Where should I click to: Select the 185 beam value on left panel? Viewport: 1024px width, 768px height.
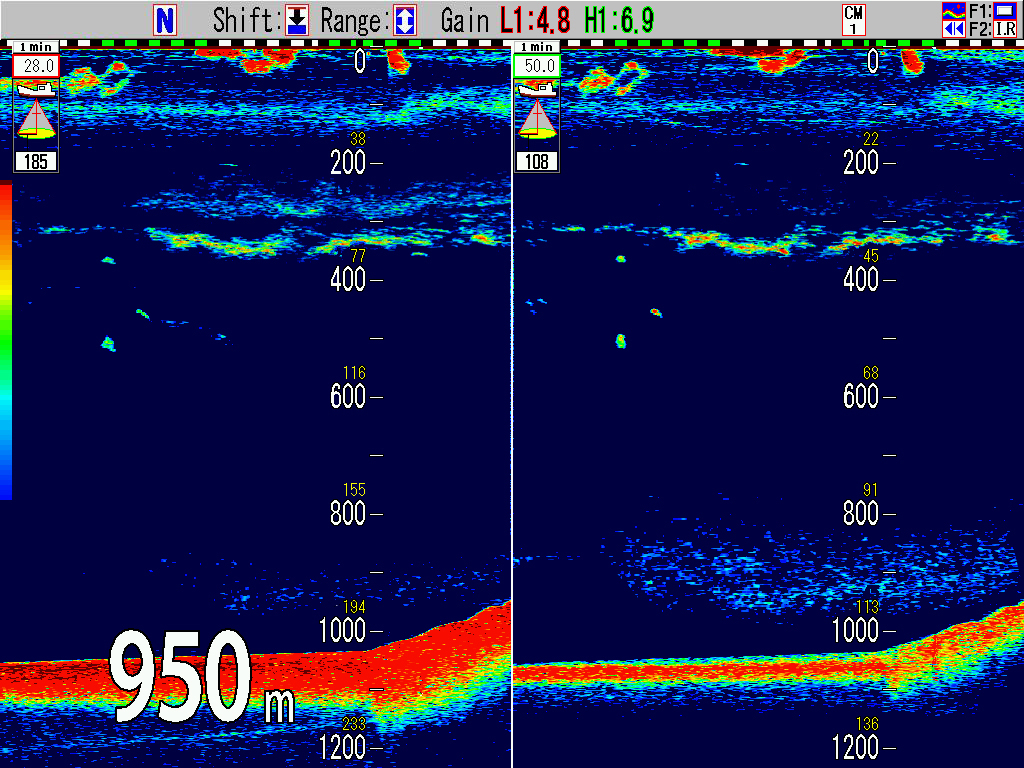pyautogui.click(x=36, y=161)
